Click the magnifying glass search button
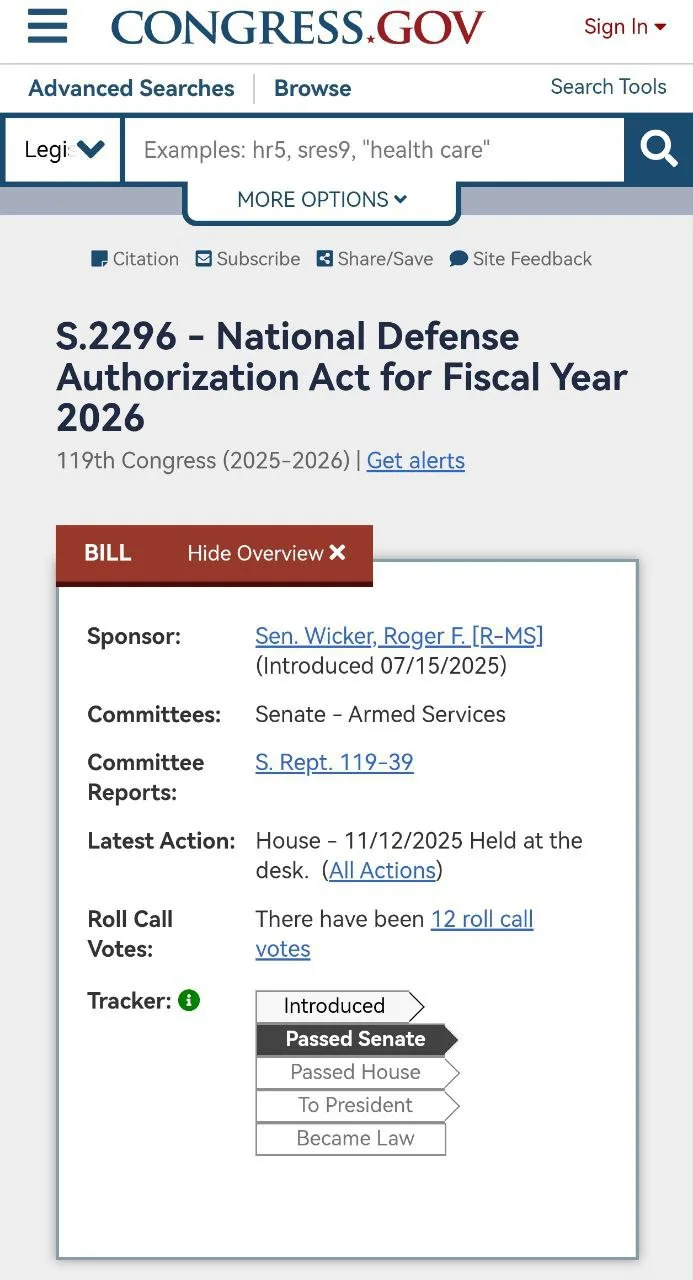The height and width of the screenshot is (1280, 693). point(659,150)
